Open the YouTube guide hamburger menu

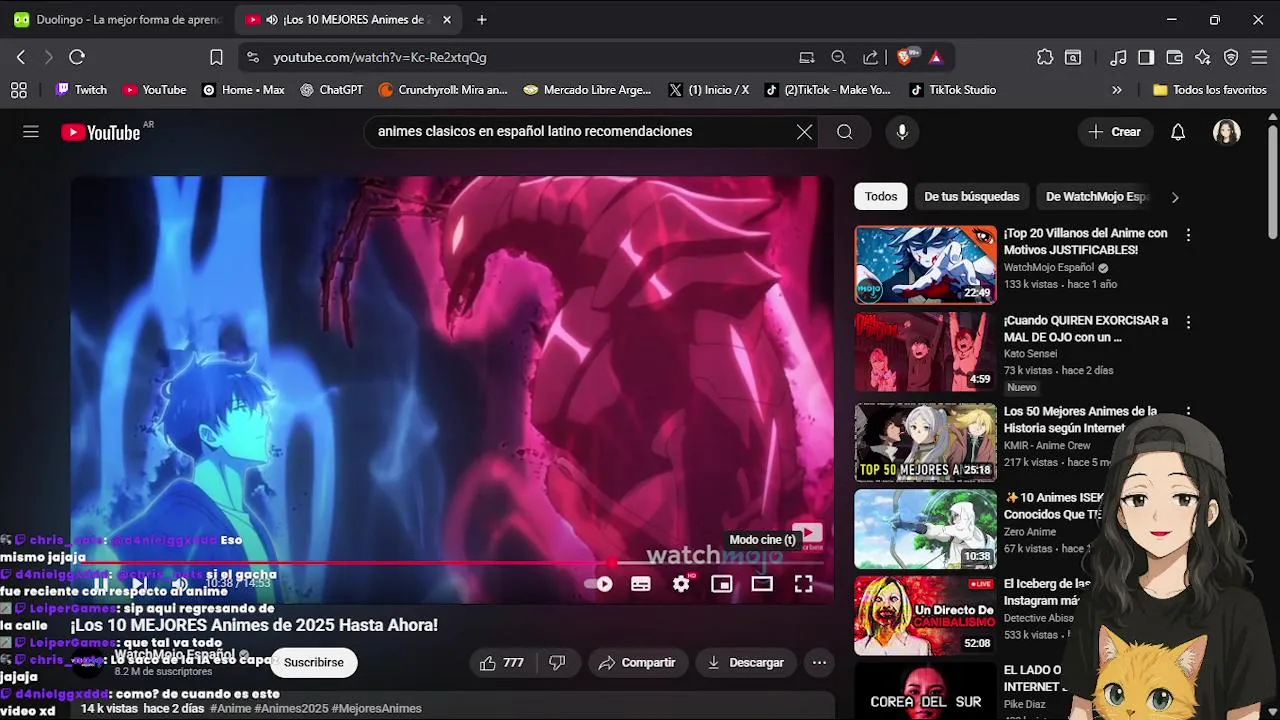pos(31,132)
